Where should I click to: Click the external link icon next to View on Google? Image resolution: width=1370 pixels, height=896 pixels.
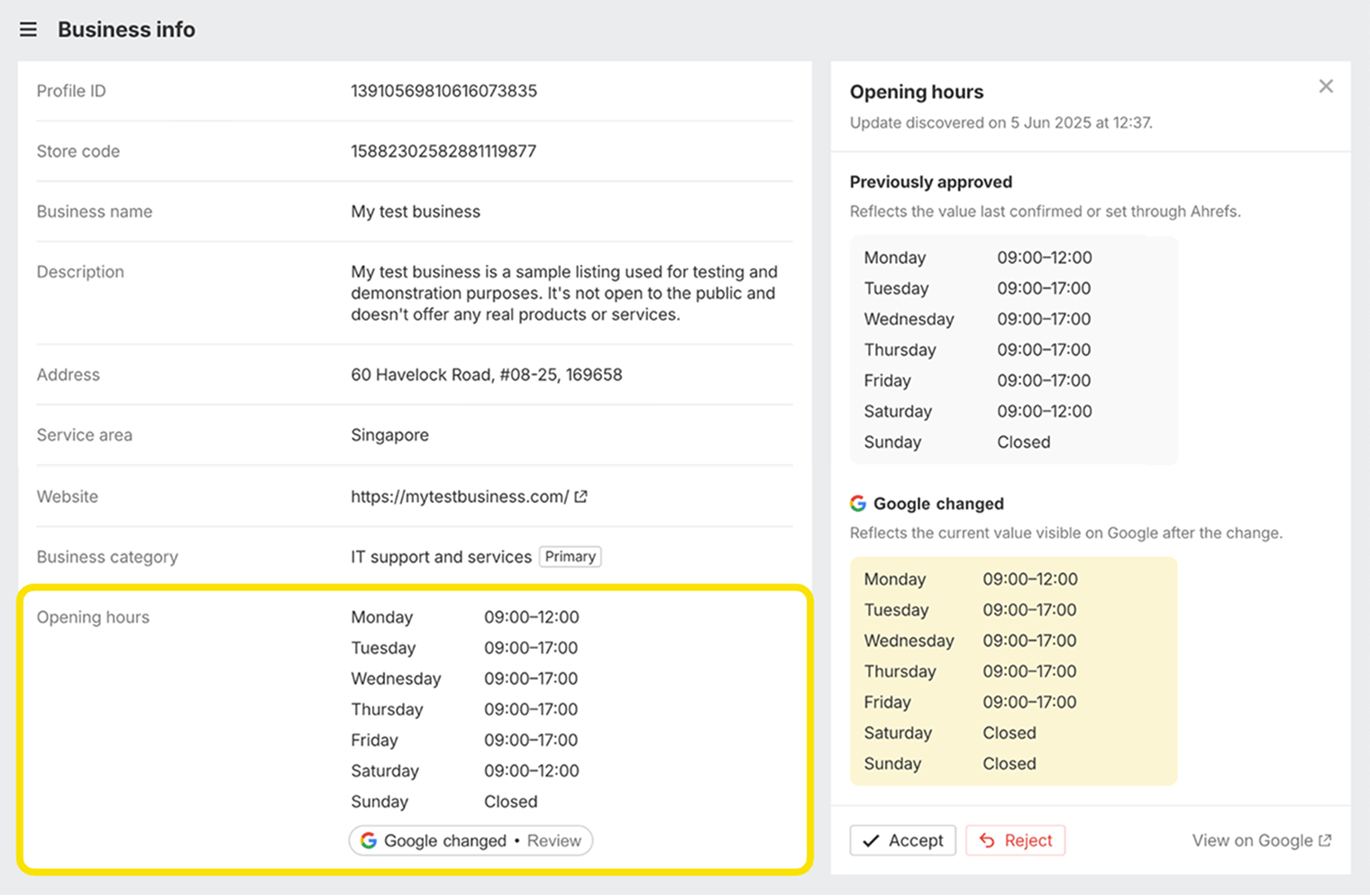pyautogui.click(x=1325, y=840)
